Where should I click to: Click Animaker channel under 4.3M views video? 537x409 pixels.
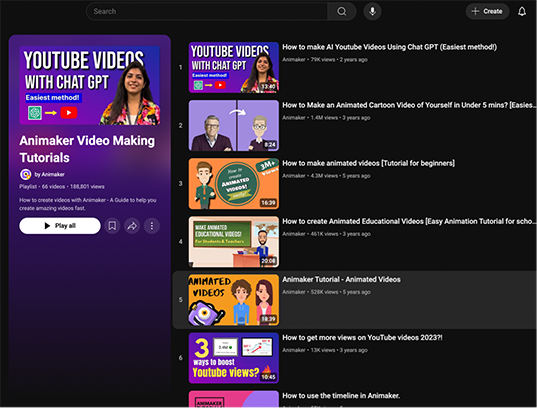click(294, 176)
